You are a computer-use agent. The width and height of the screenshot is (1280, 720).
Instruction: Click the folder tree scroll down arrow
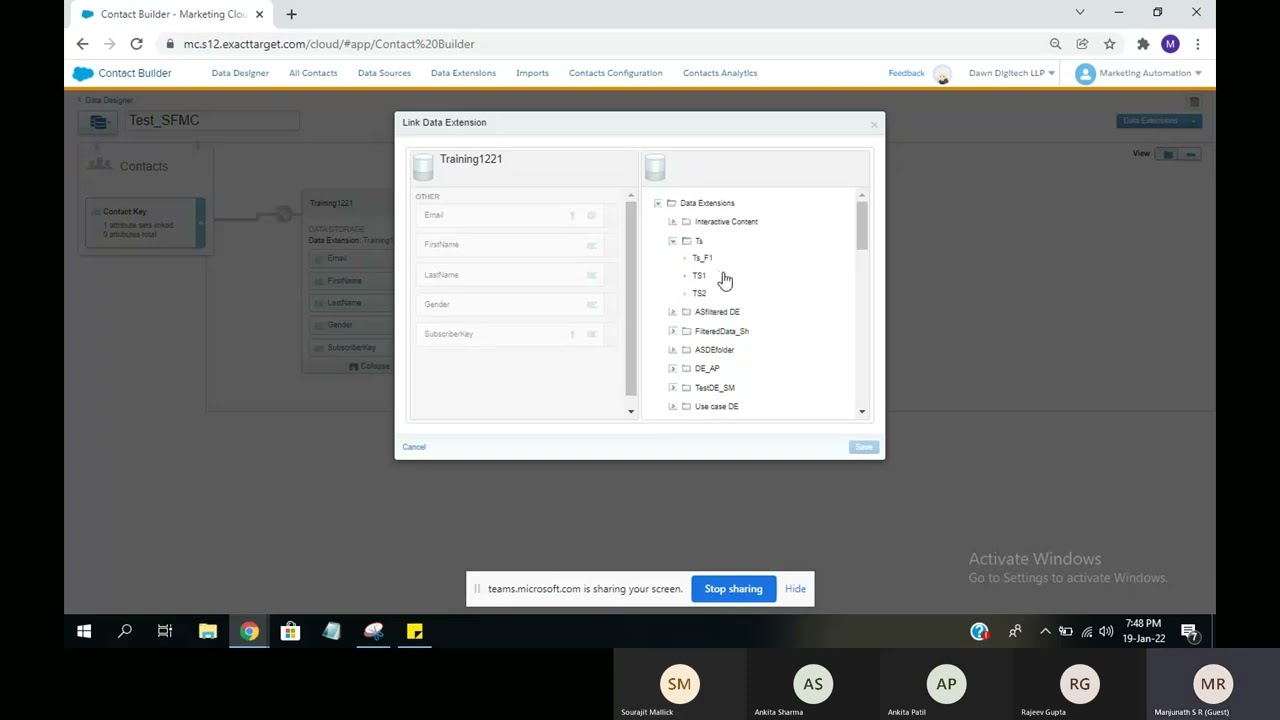point(862,411)
